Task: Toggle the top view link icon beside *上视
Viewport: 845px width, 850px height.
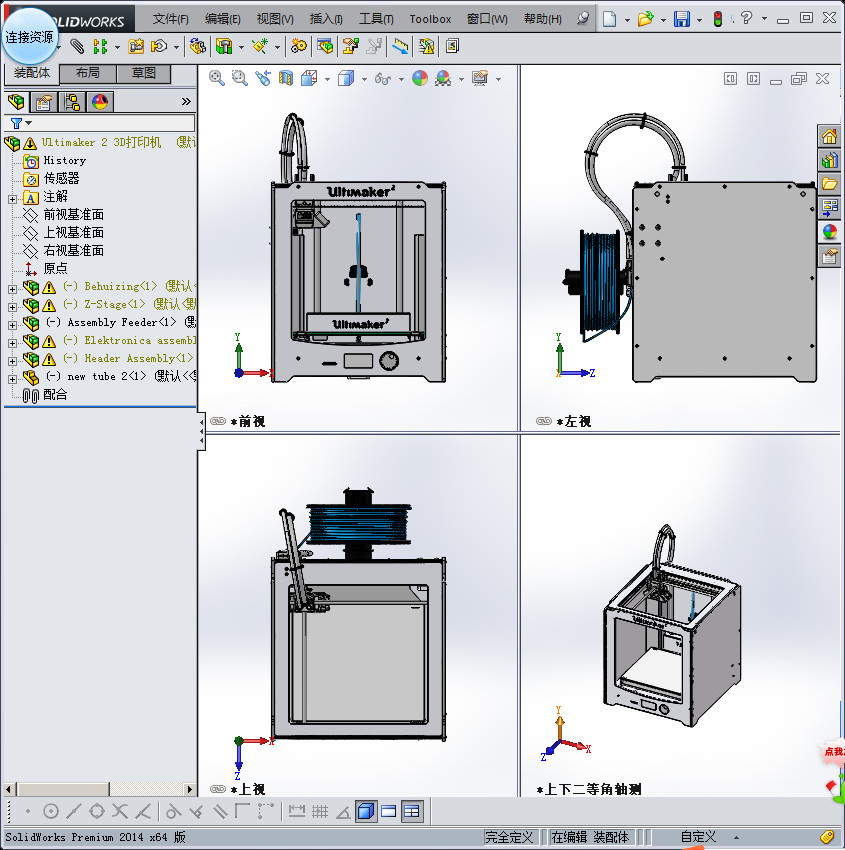Action: [x=218, y=789]
